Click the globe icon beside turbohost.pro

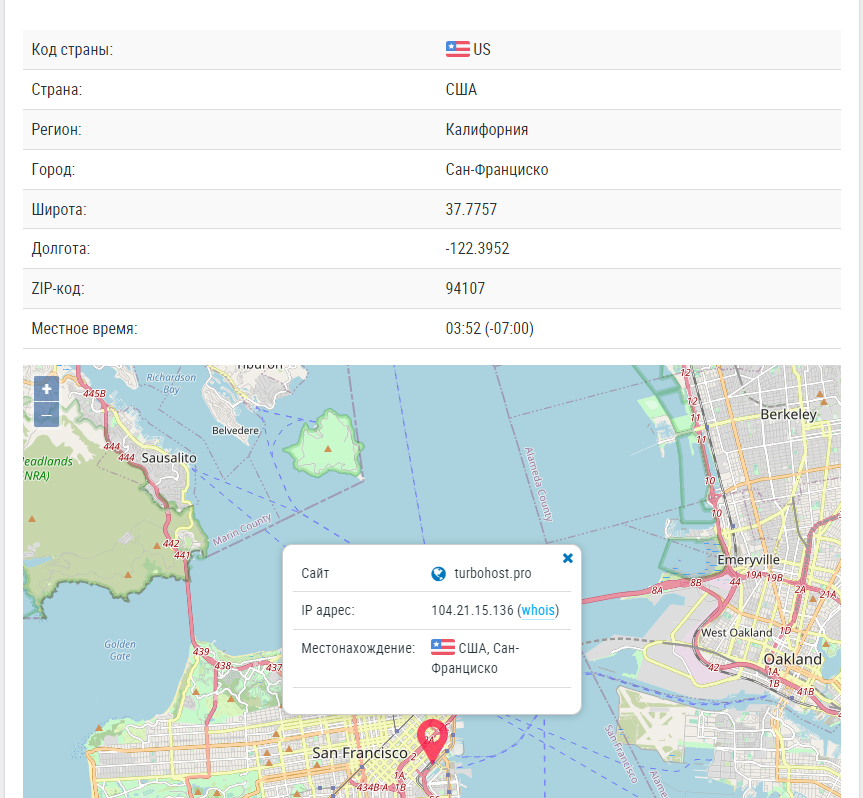[x=439, y=574]
